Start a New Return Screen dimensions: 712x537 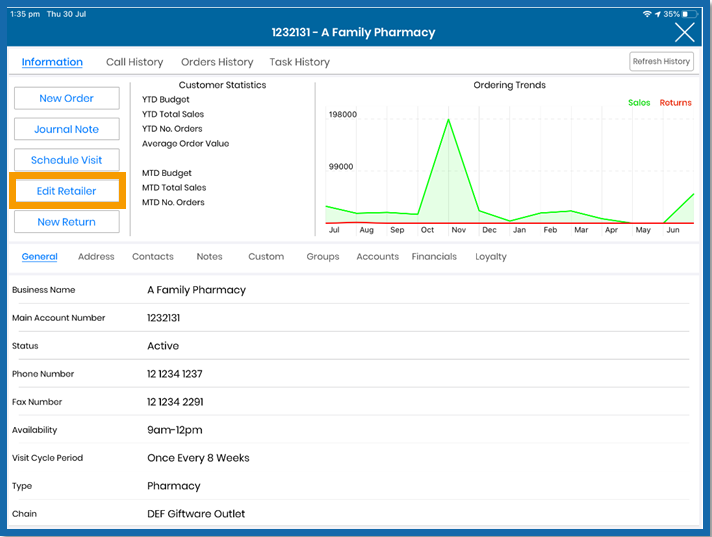click(67, 222)
